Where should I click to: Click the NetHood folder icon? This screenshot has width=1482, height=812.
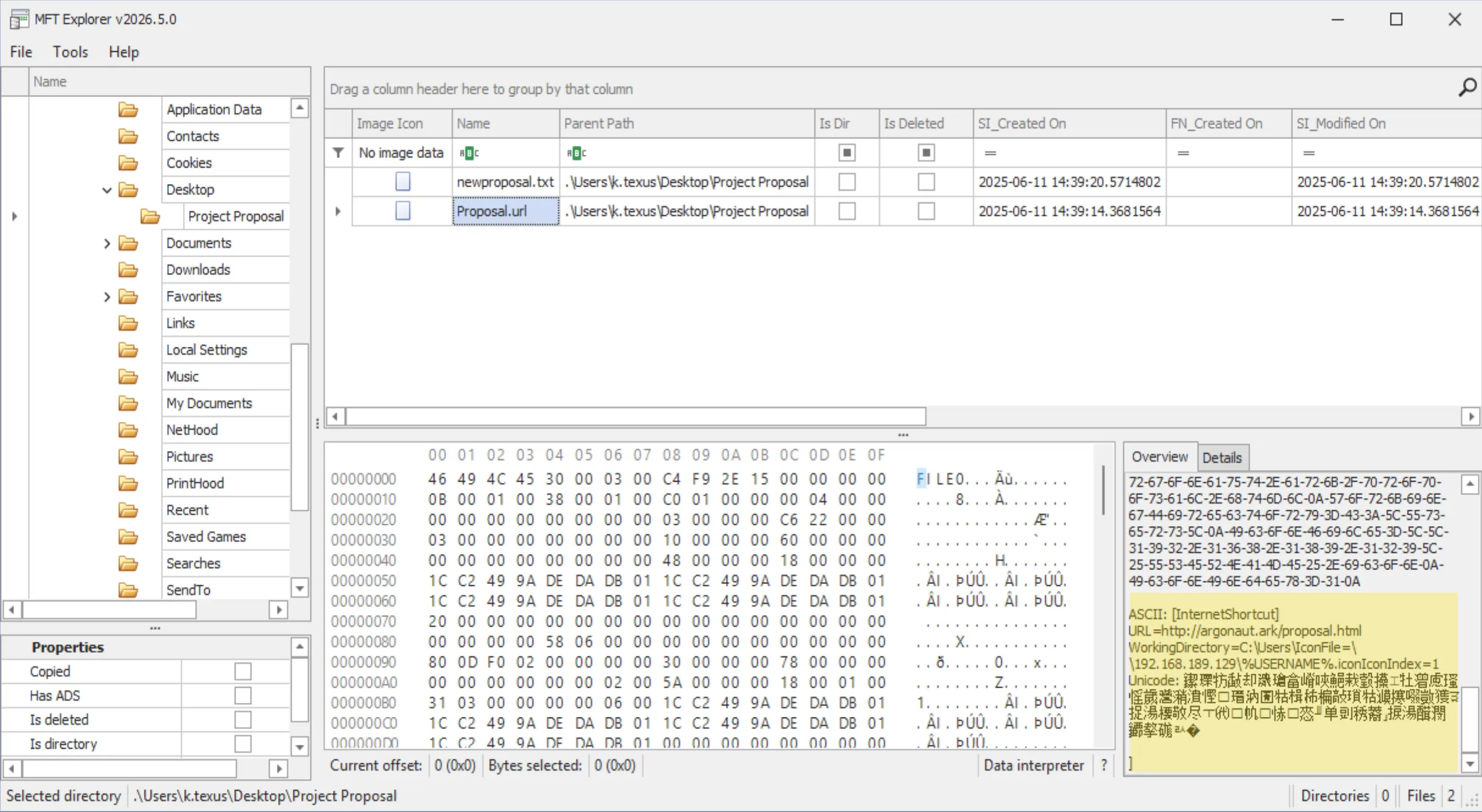click(x=128, y=430)
